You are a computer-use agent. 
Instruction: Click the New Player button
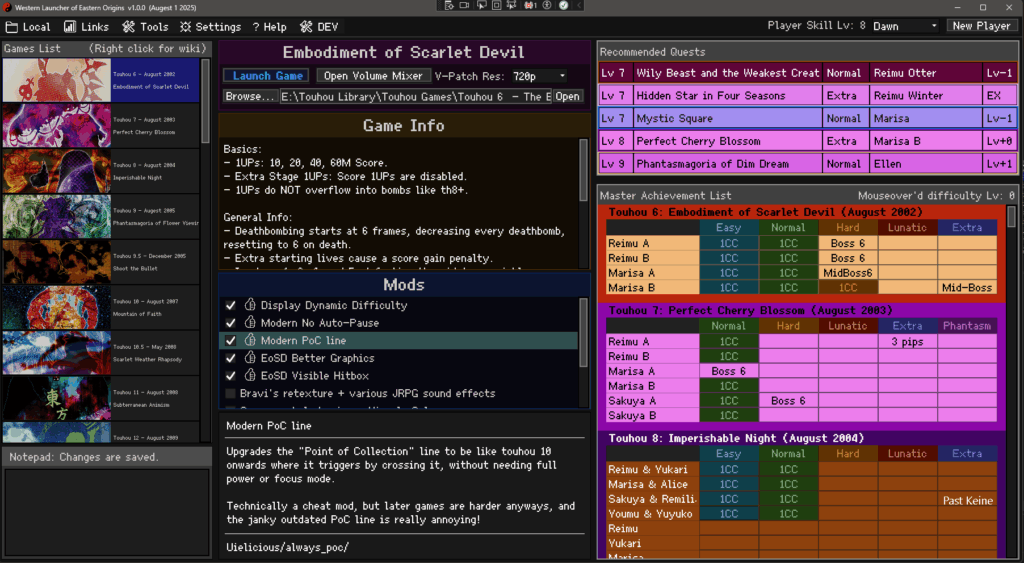point(981,26)
